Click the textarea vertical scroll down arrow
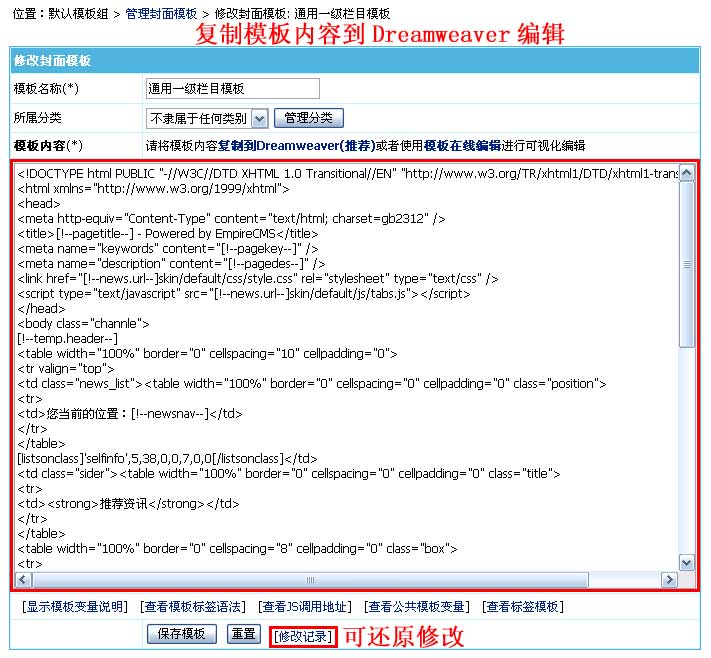The image size is (711, 658). point(686,562)
